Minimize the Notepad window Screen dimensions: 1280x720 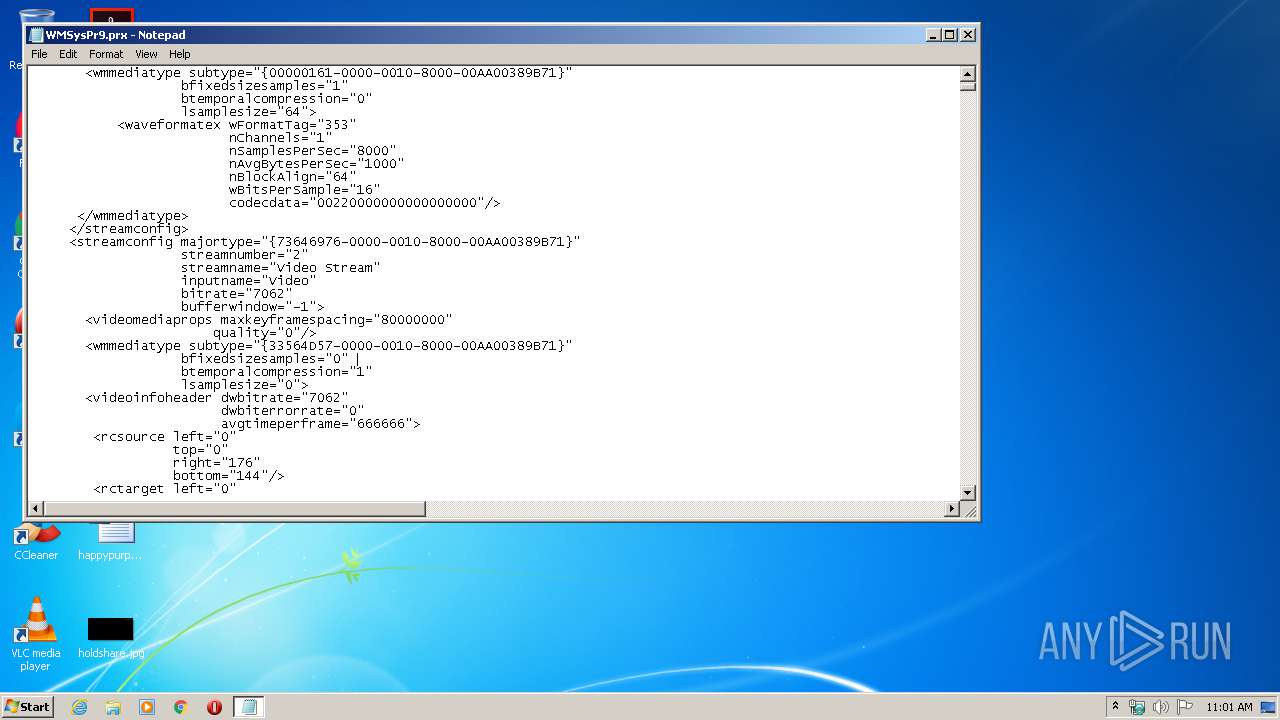coord(933,34)
